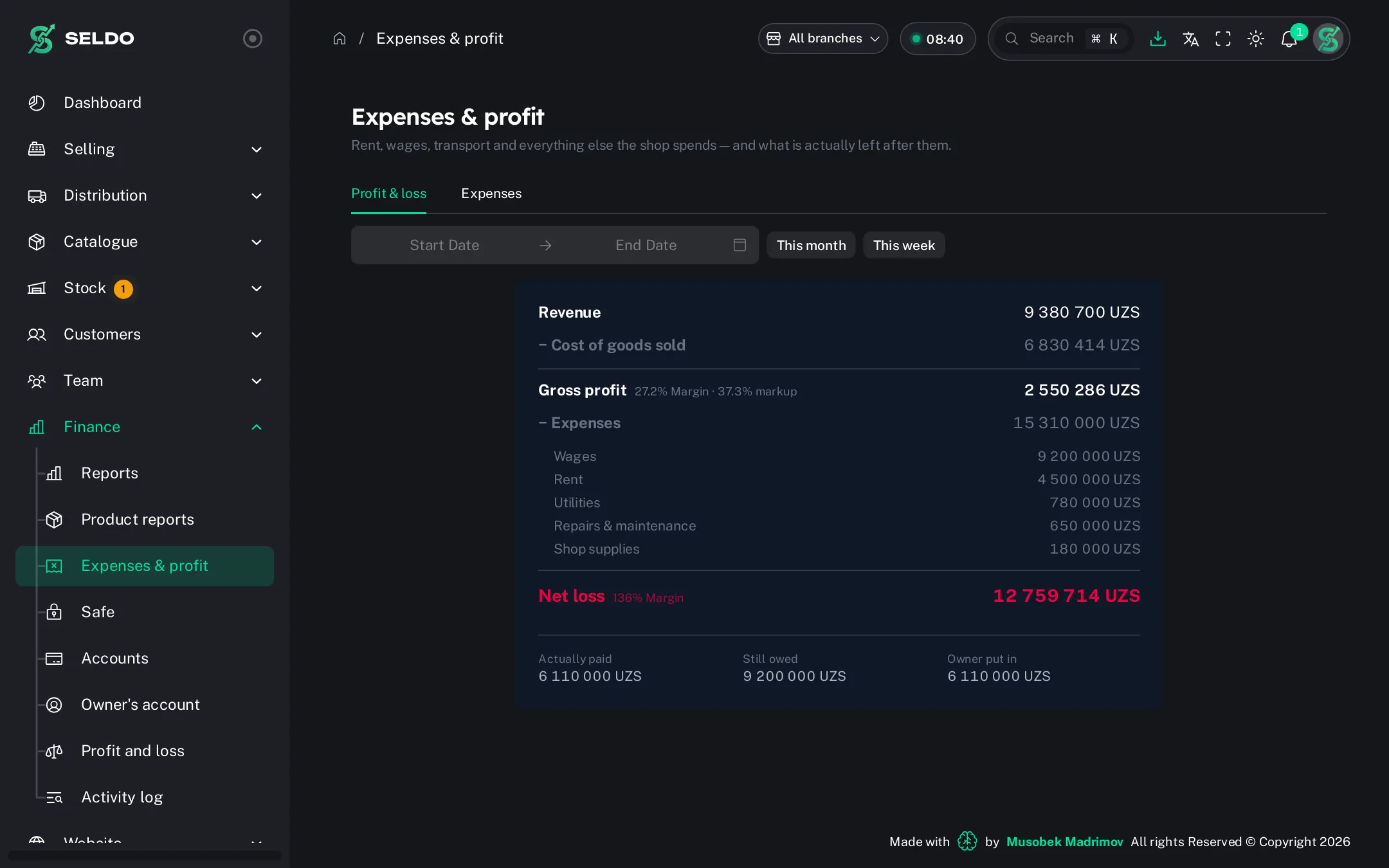Switch to the Expenses tab

coord(491,194)
